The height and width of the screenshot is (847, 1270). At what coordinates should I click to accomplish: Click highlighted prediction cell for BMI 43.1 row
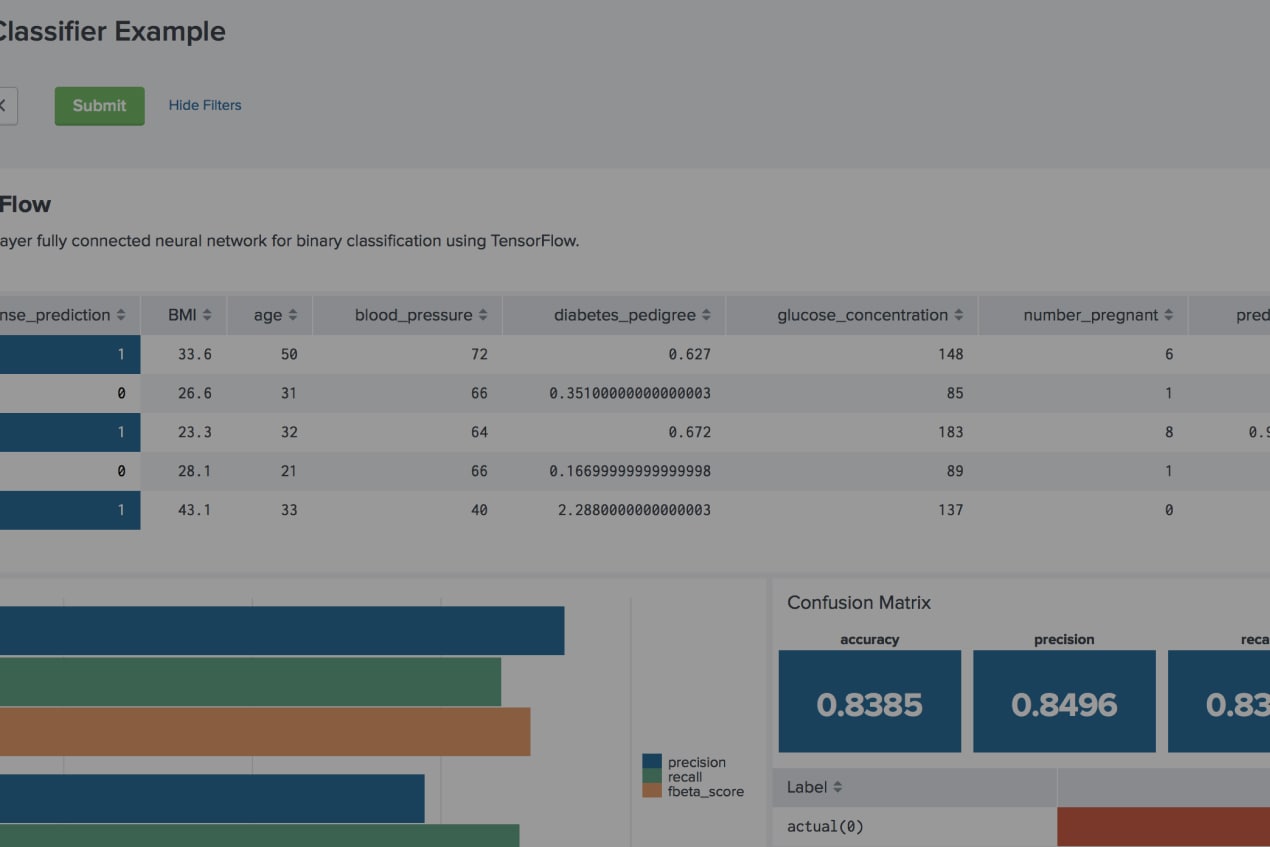point(70,510)
